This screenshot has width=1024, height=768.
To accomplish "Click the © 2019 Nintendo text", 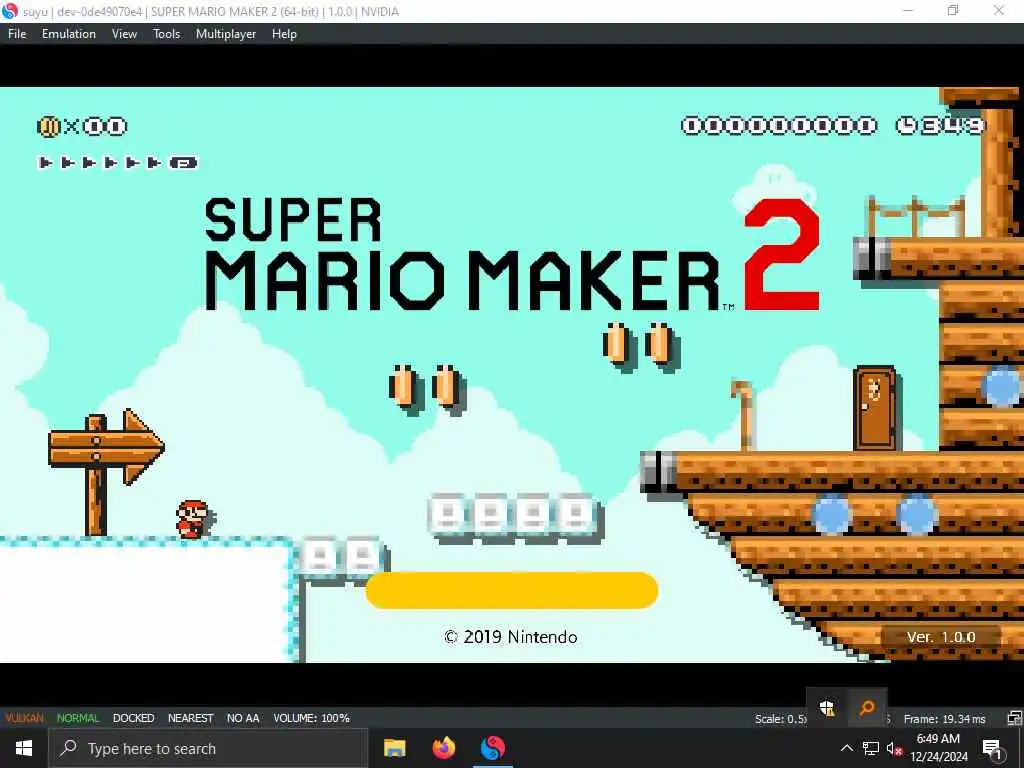I will click(x=511, y=637).
